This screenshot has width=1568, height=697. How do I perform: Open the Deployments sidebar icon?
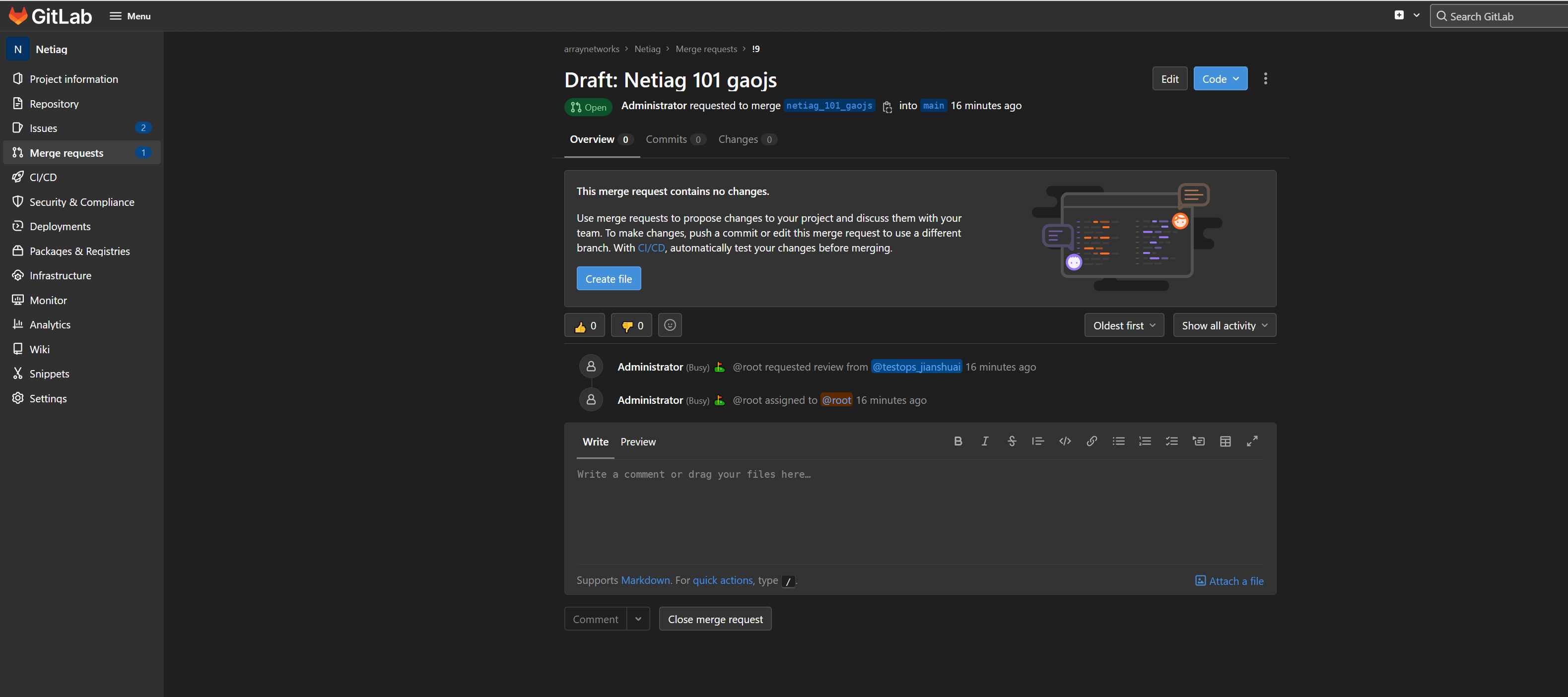[x=18, y=226]
